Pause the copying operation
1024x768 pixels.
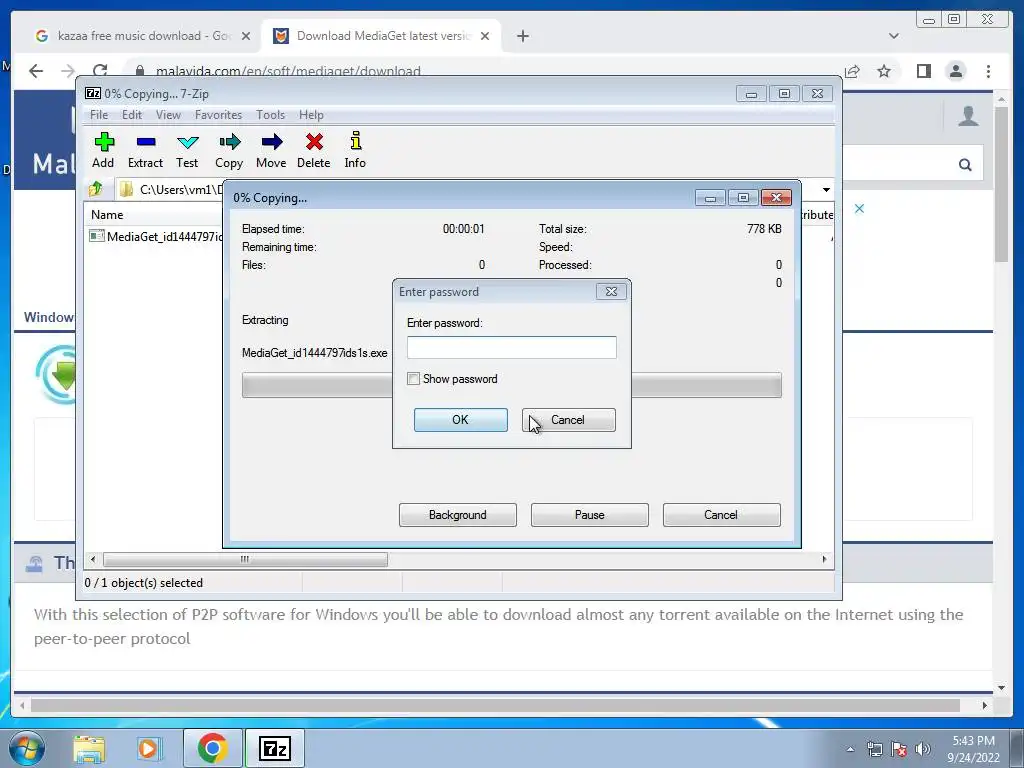590,515
